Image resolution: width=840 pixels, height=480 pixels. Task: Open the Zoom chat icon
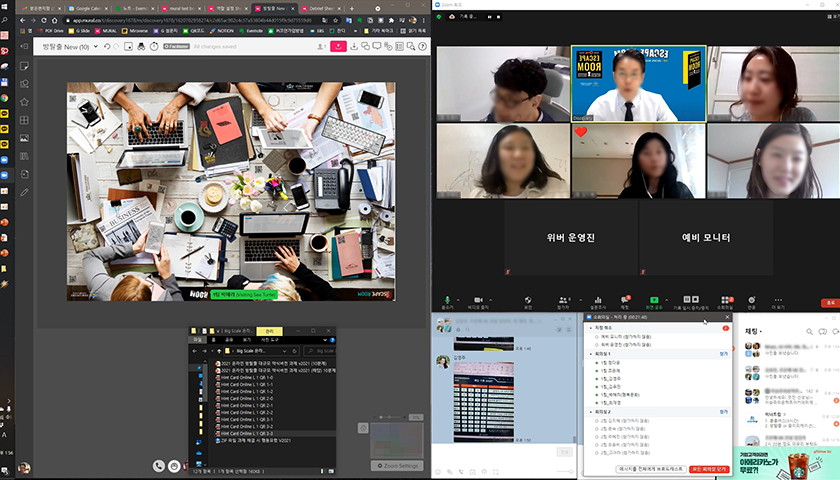pyautogui.click(x=625, y=300)
